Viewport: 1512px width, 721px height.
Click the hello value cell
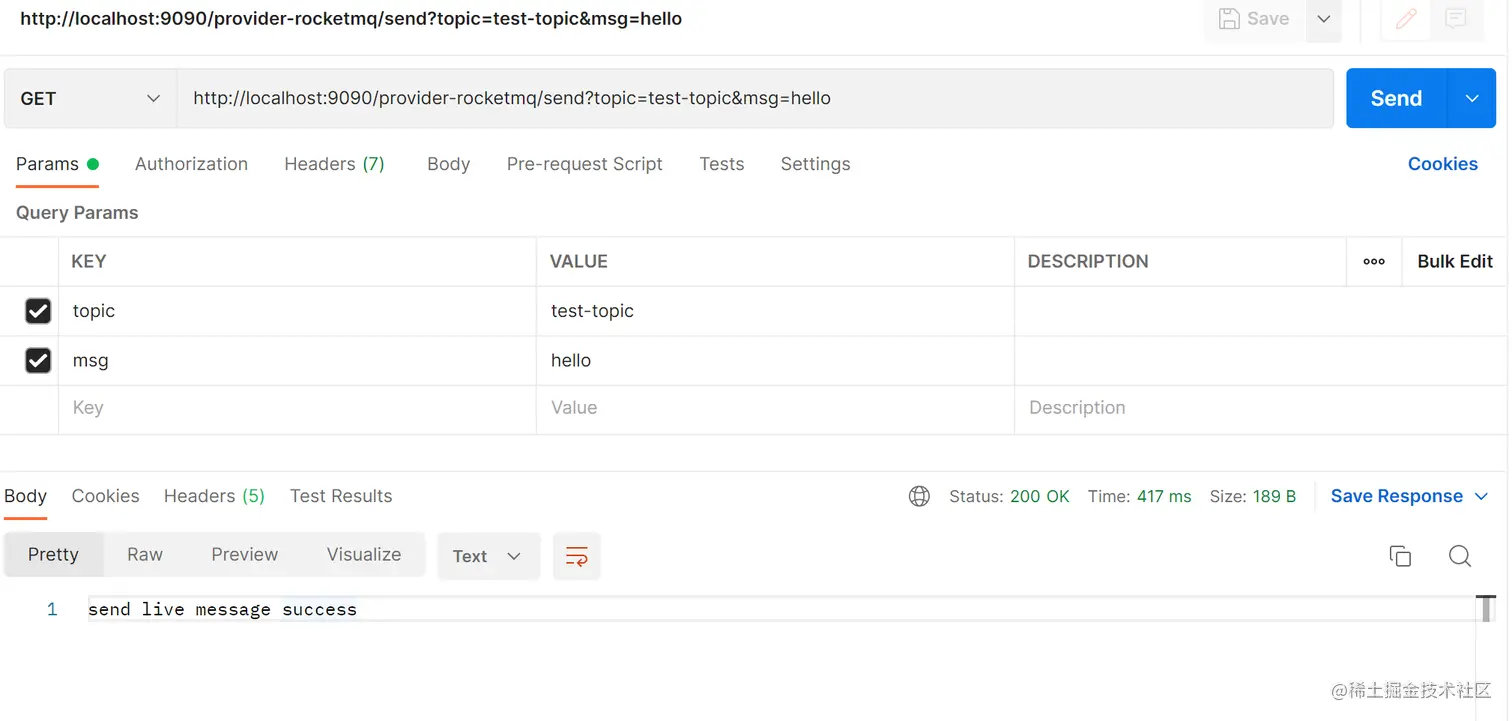[775, 360]
